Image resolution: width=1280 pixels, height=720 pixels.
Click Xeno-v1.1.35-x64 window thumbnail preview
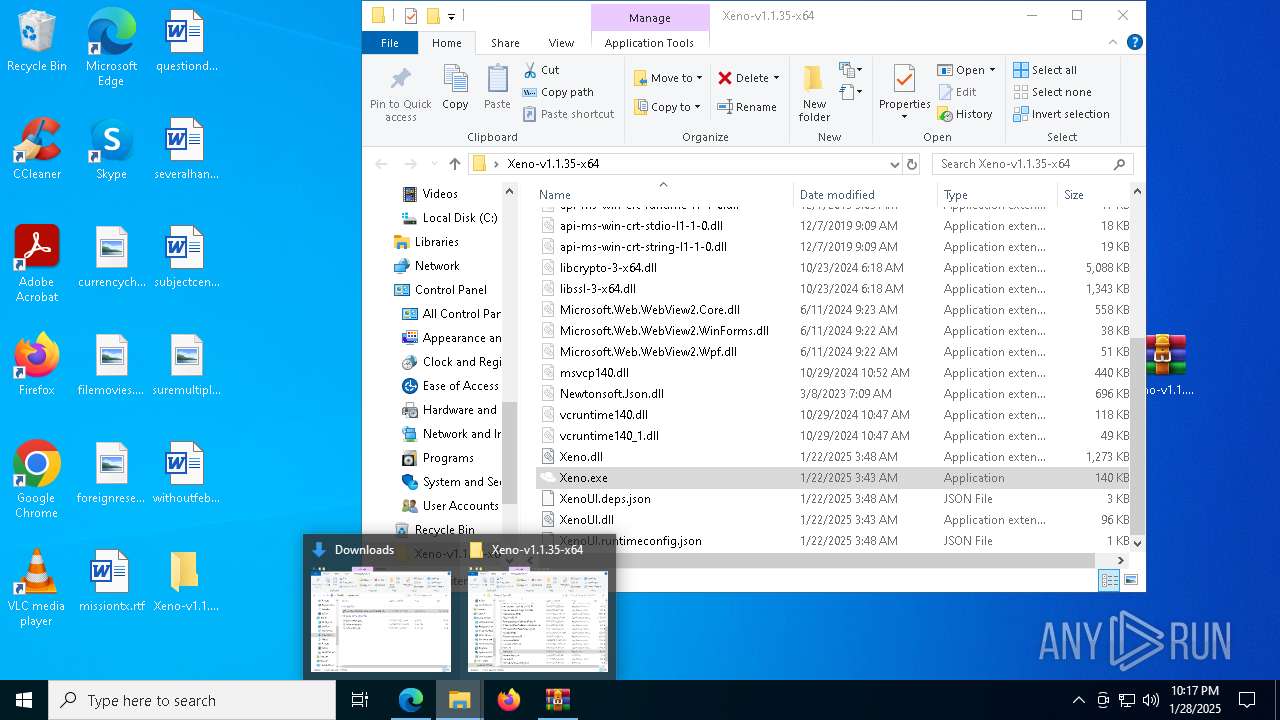[538, 621]
